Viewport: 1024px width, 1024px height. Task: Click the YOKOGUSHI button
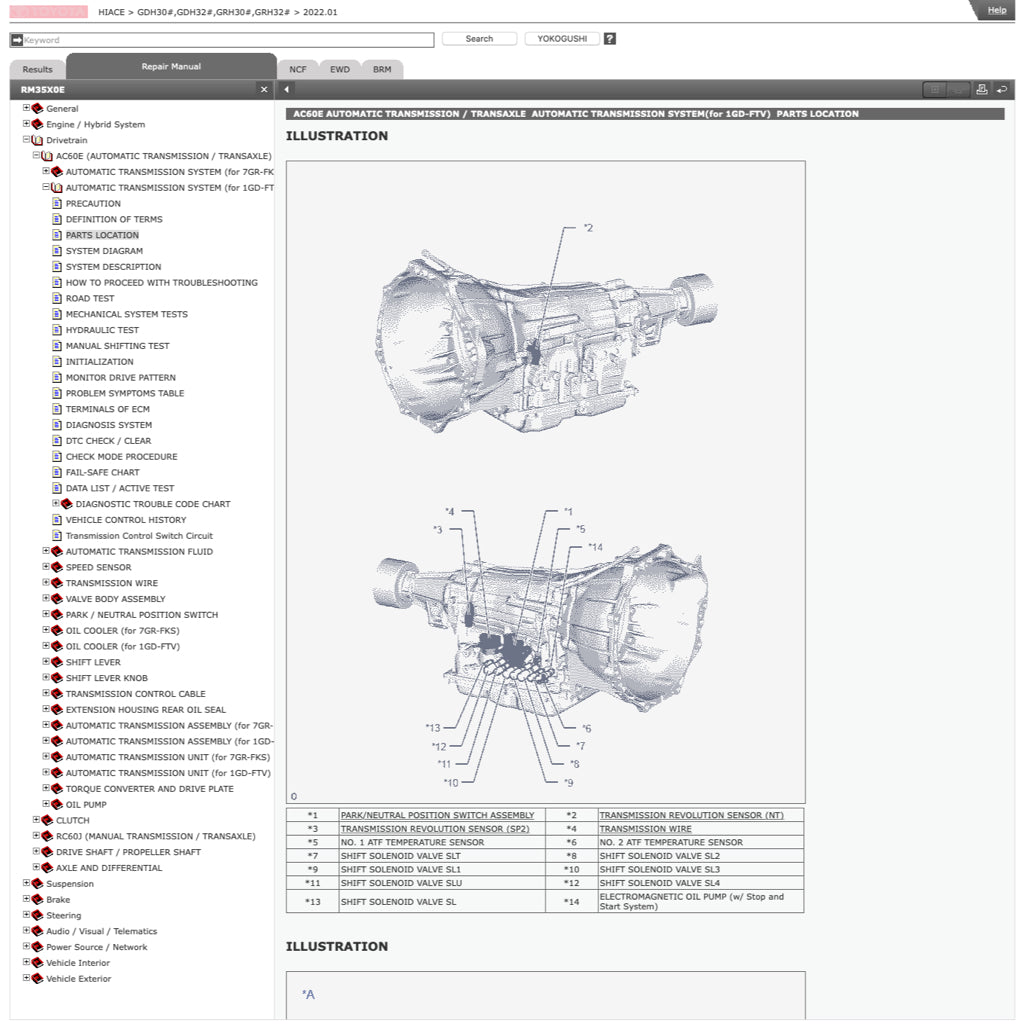(561, 38)
